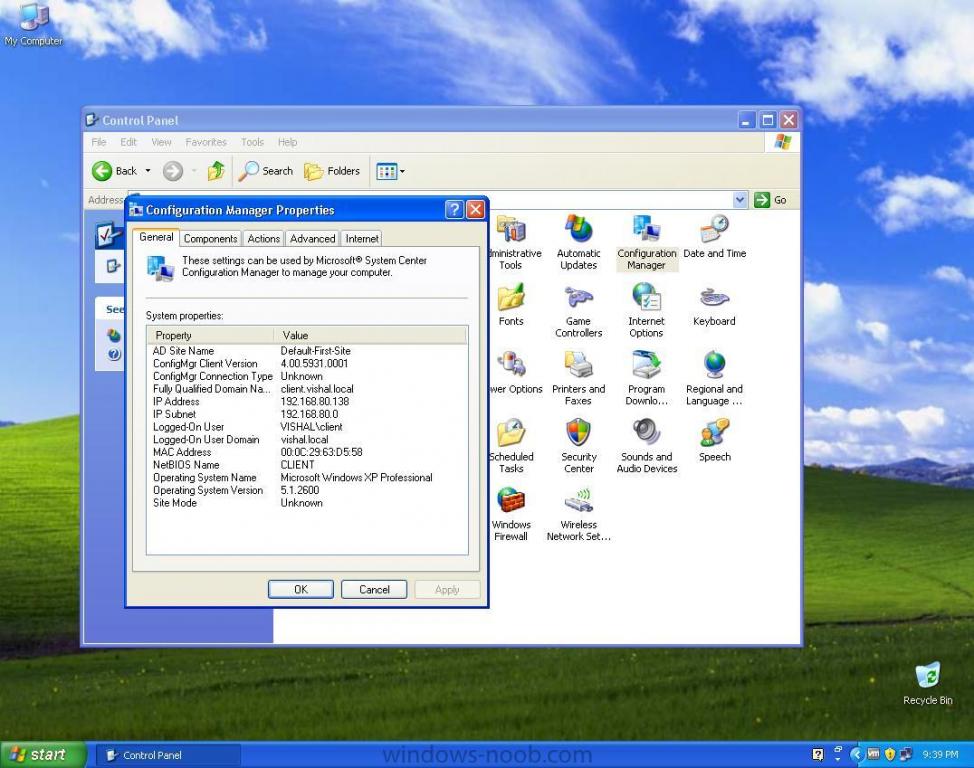
Task: Click the Back navigation button
Action: coord(114,171)
